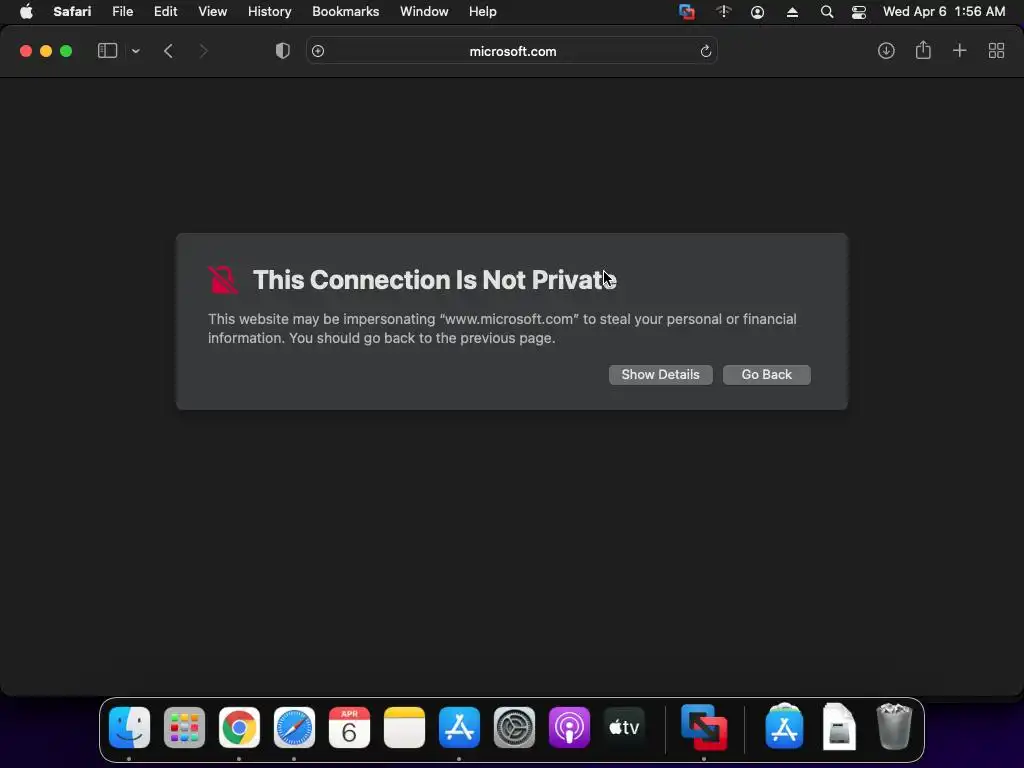Screen dimensions: 1024x768
Task: Click the Safari compass icon in Dock
Action: click(294, 727)
